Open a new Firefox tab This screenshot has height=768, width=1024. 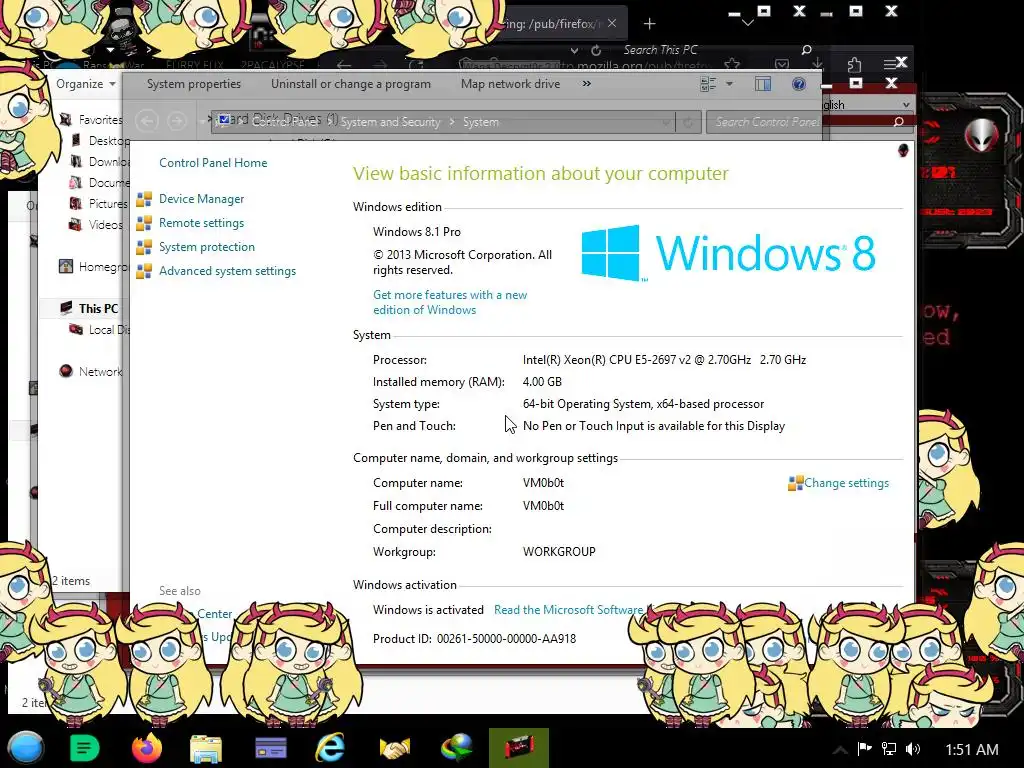point(649,24)
